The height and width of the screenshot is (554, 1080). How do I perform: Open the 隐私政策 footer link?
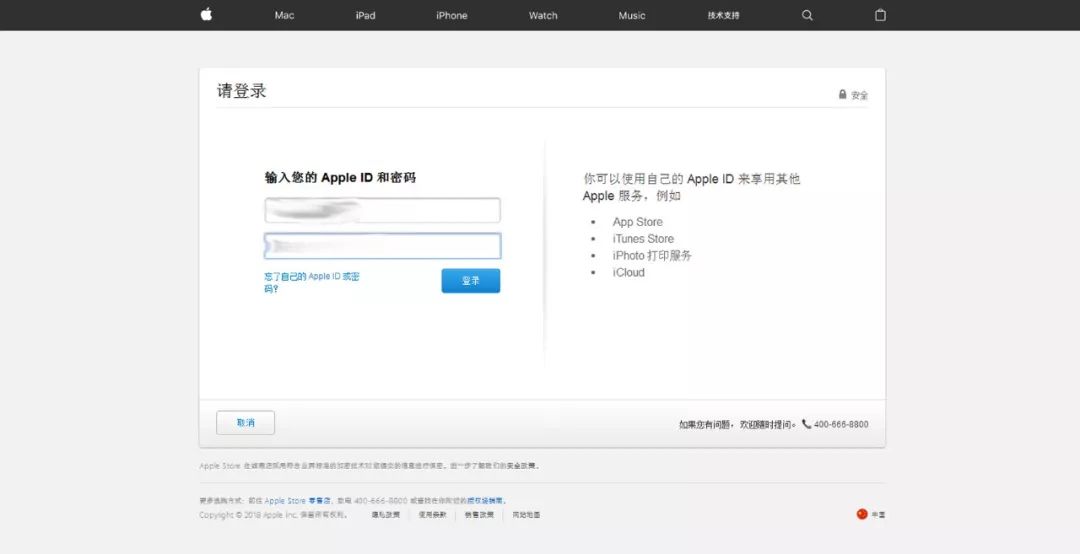click(x=385, y=515)
